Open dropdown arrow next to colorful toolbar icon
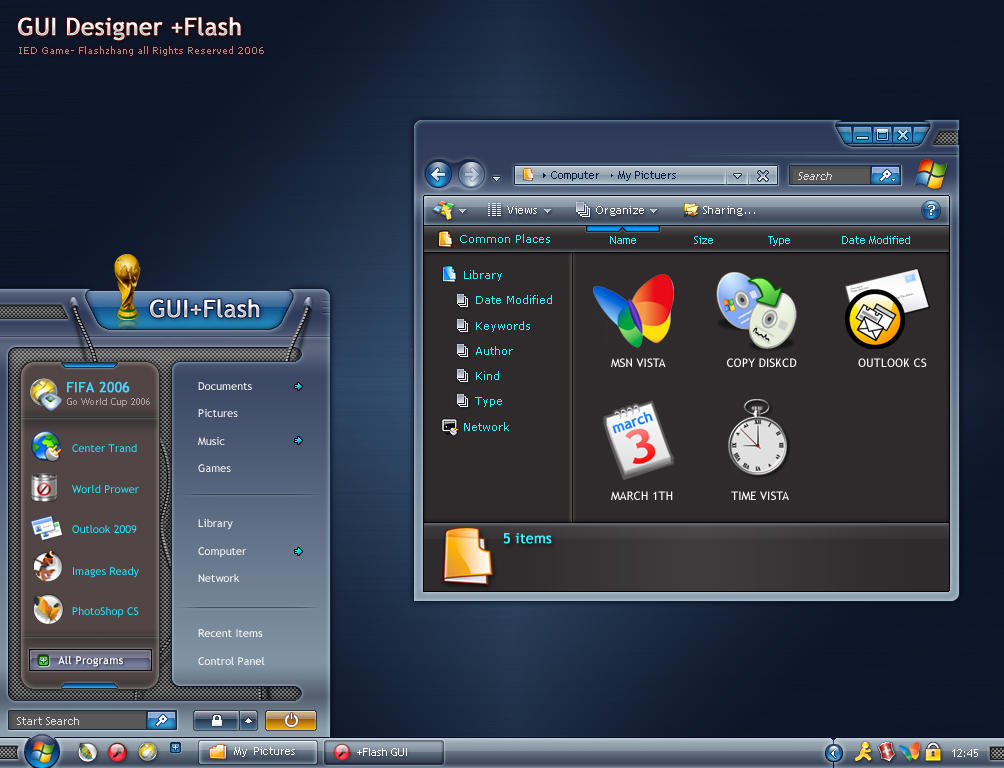The width and height of the screenshot is (1004, 768). 462,211
